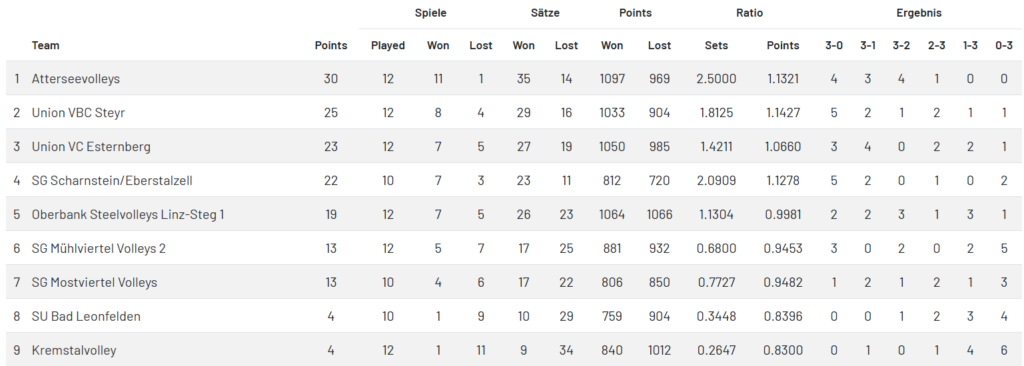The height and width of the screenshot is (366, 1024).
Task: Select SG Mühlviertel Volleys 2 row
Action: (x=514, y=248)
